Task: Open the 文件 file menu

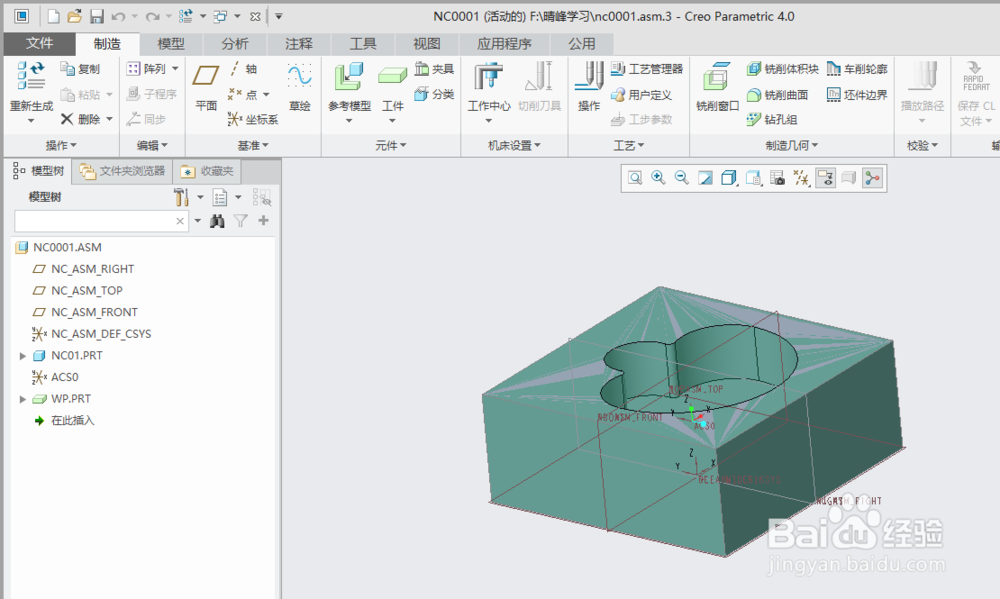Action: [40, 43]
